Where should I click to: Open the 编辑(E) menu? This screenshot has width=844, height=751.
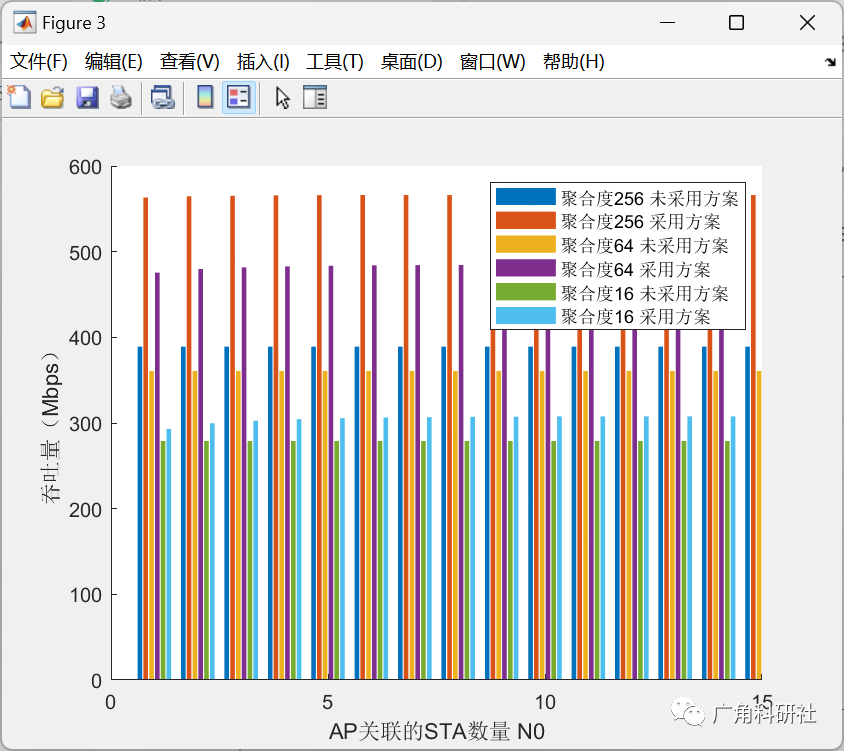(114, 61)
